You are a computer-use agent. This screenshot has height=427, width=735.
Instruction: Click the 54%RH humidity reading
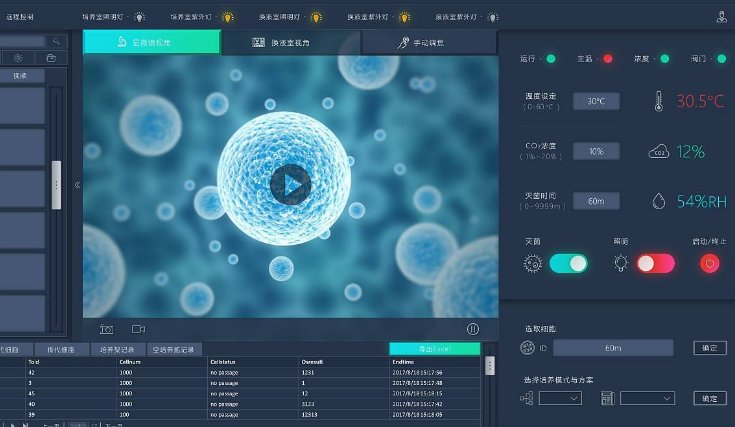pos(701,202)
